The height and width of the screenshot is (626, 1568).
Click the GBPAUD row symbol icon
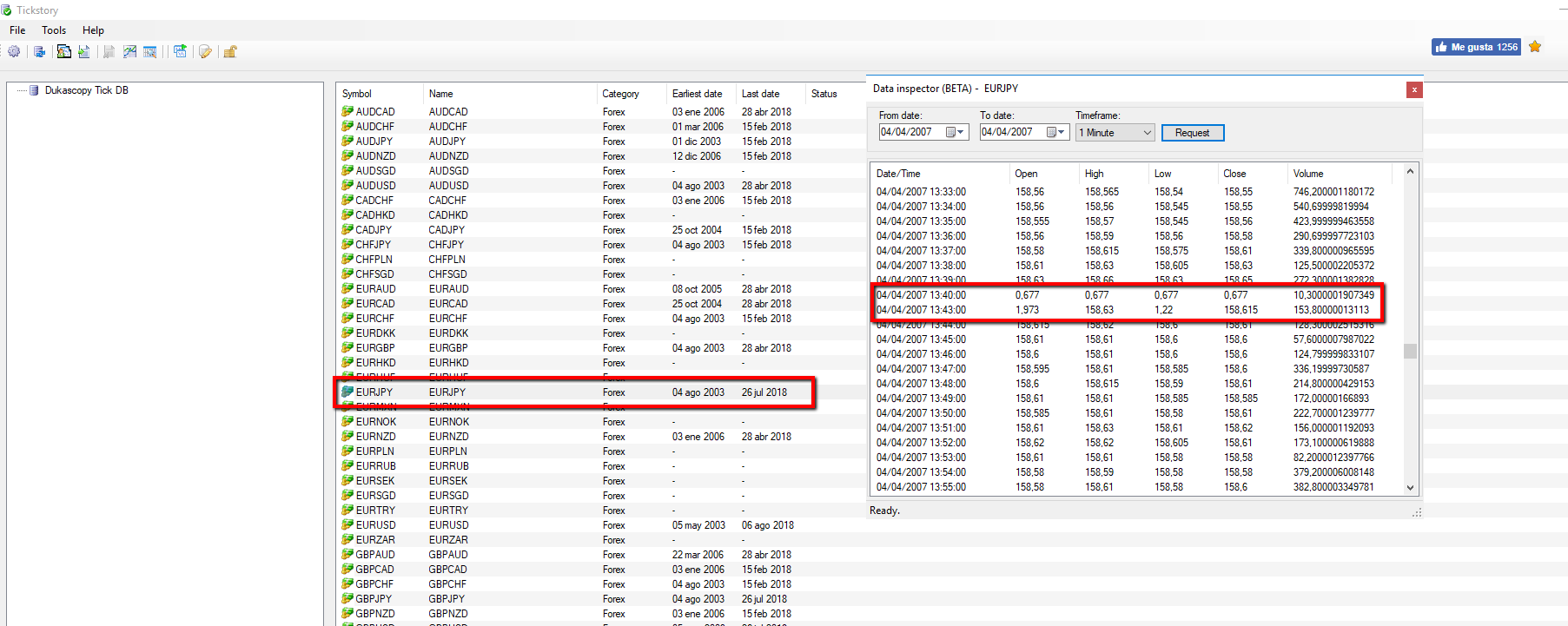pos(347,554)
